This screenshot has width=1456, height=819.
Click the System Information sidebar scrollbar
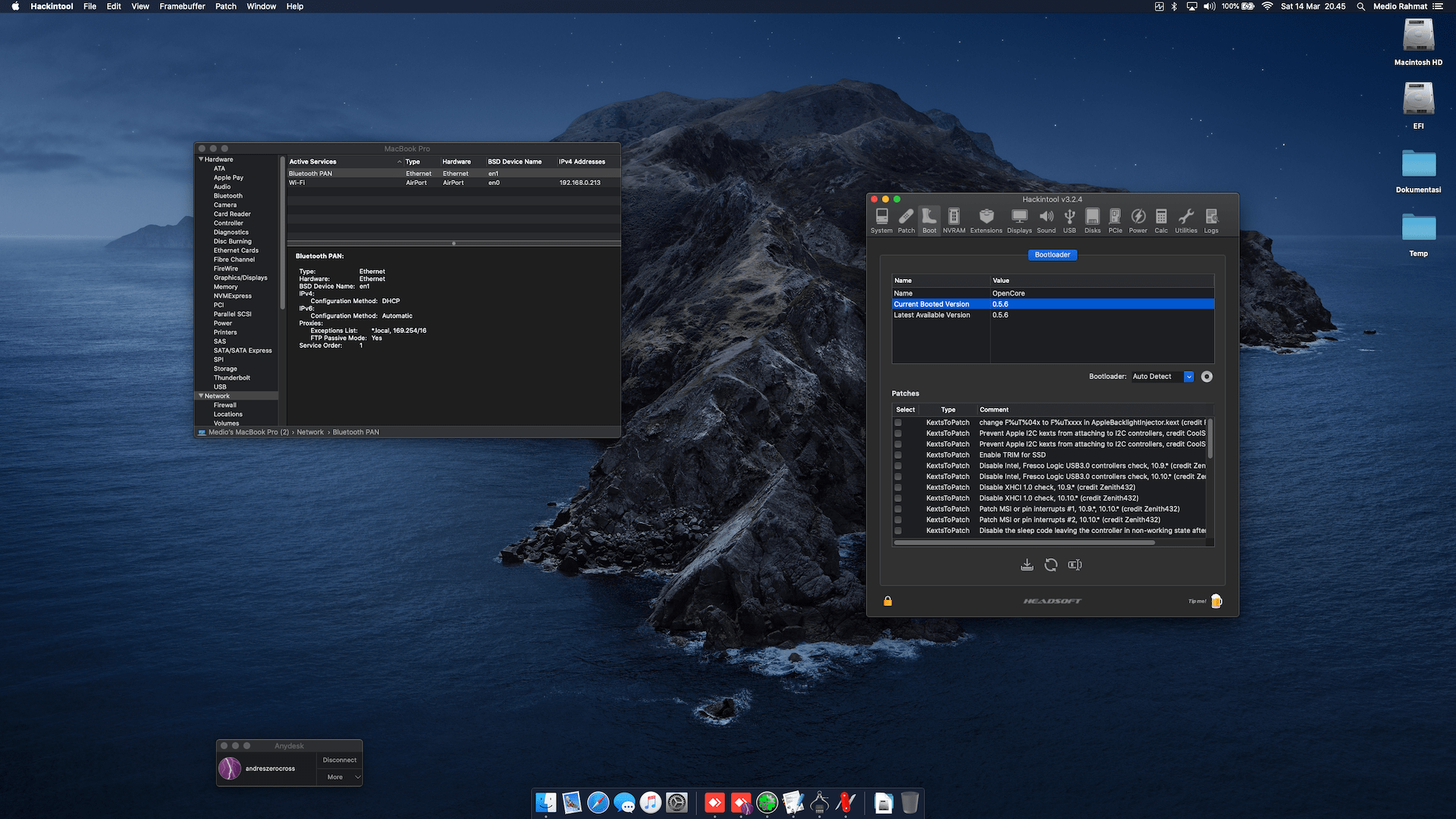pos(282,234)
